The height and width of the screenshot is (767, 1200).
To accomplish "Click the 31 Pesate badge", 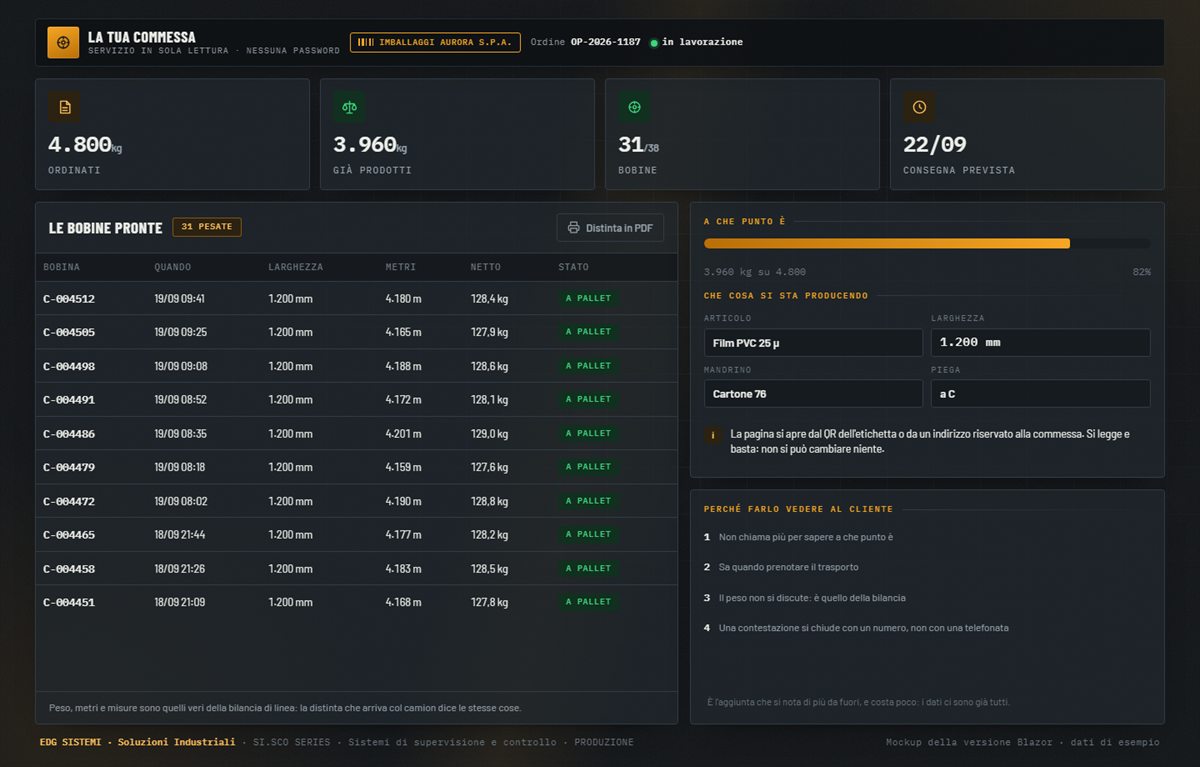I will click(x=207, y=227).
